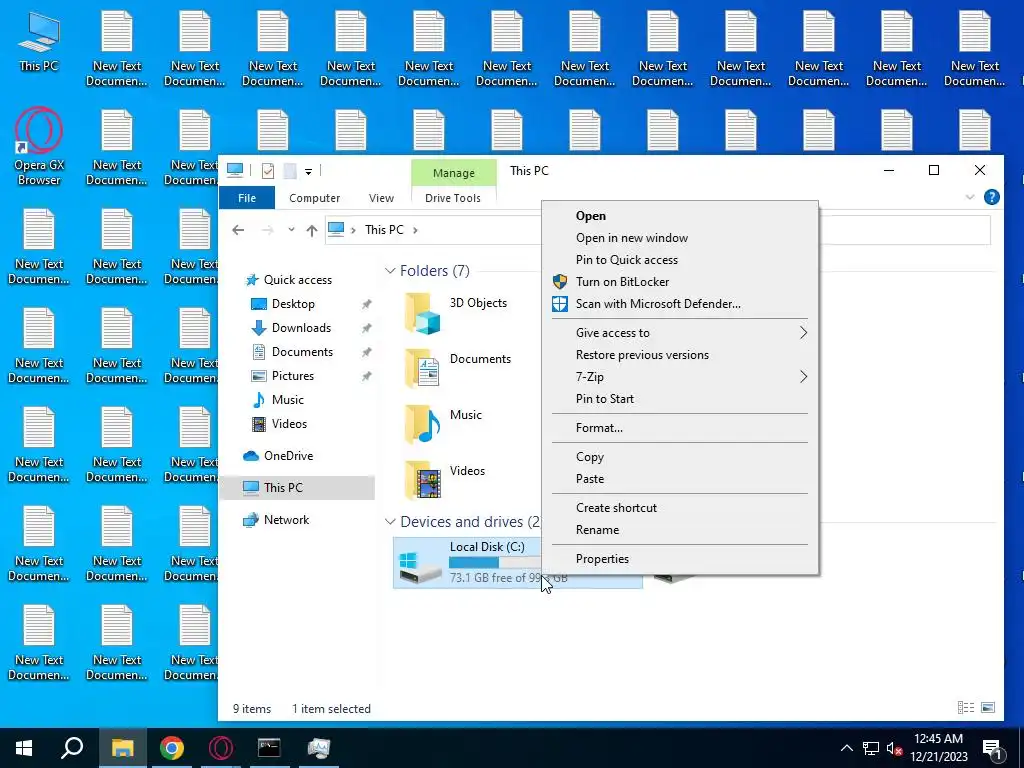Expand breadcrumb arrow after This PC

pos(415,230)
